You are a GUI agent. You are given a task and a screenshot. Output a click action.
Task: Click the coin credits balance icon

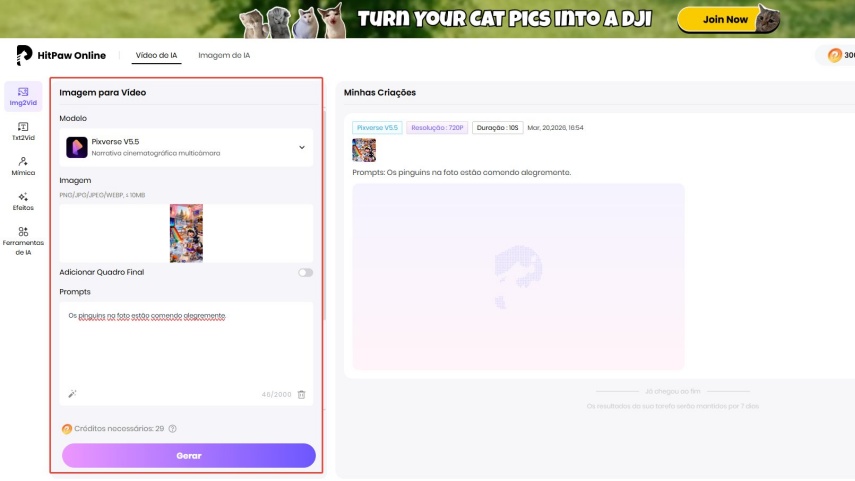[834, 55]
